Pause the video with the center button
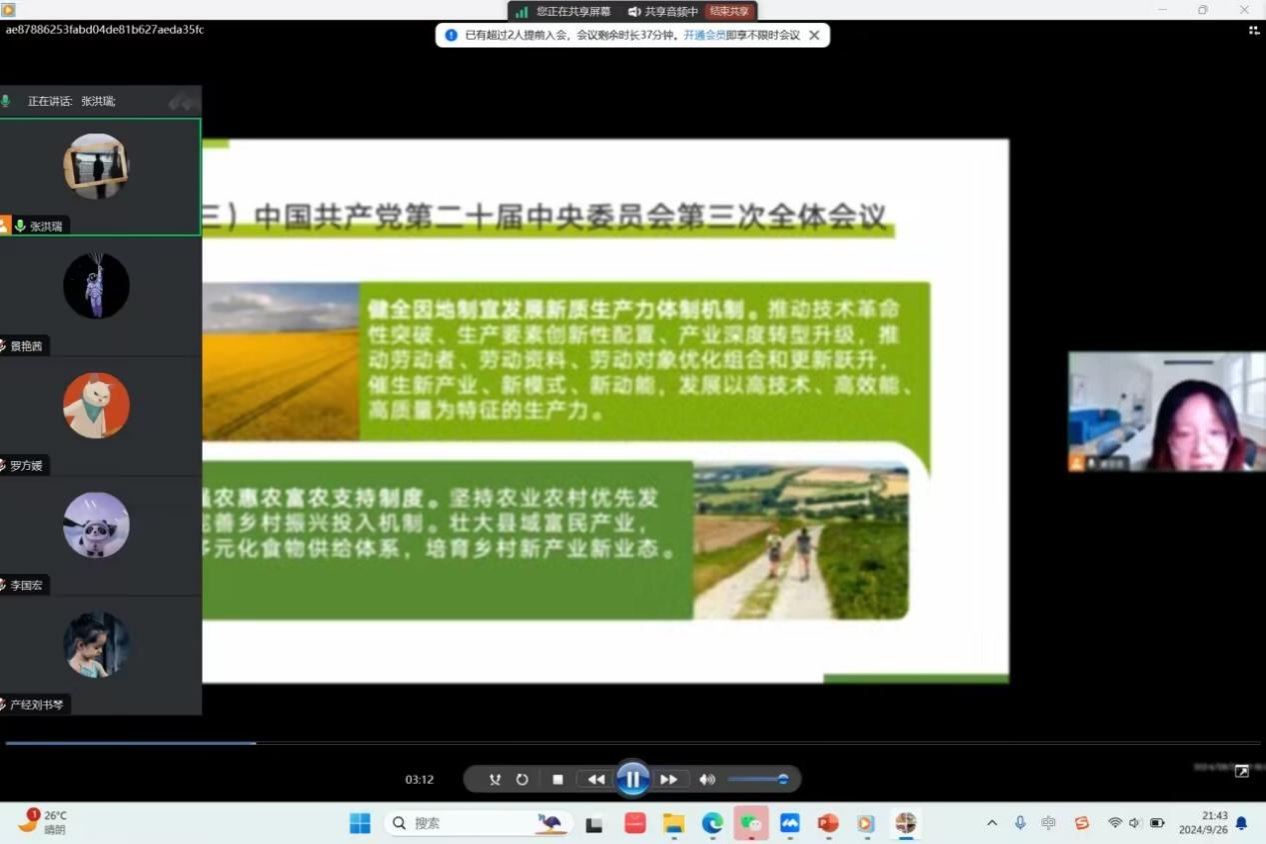Viewport: 1266px width, 844px height. (632, 779)
